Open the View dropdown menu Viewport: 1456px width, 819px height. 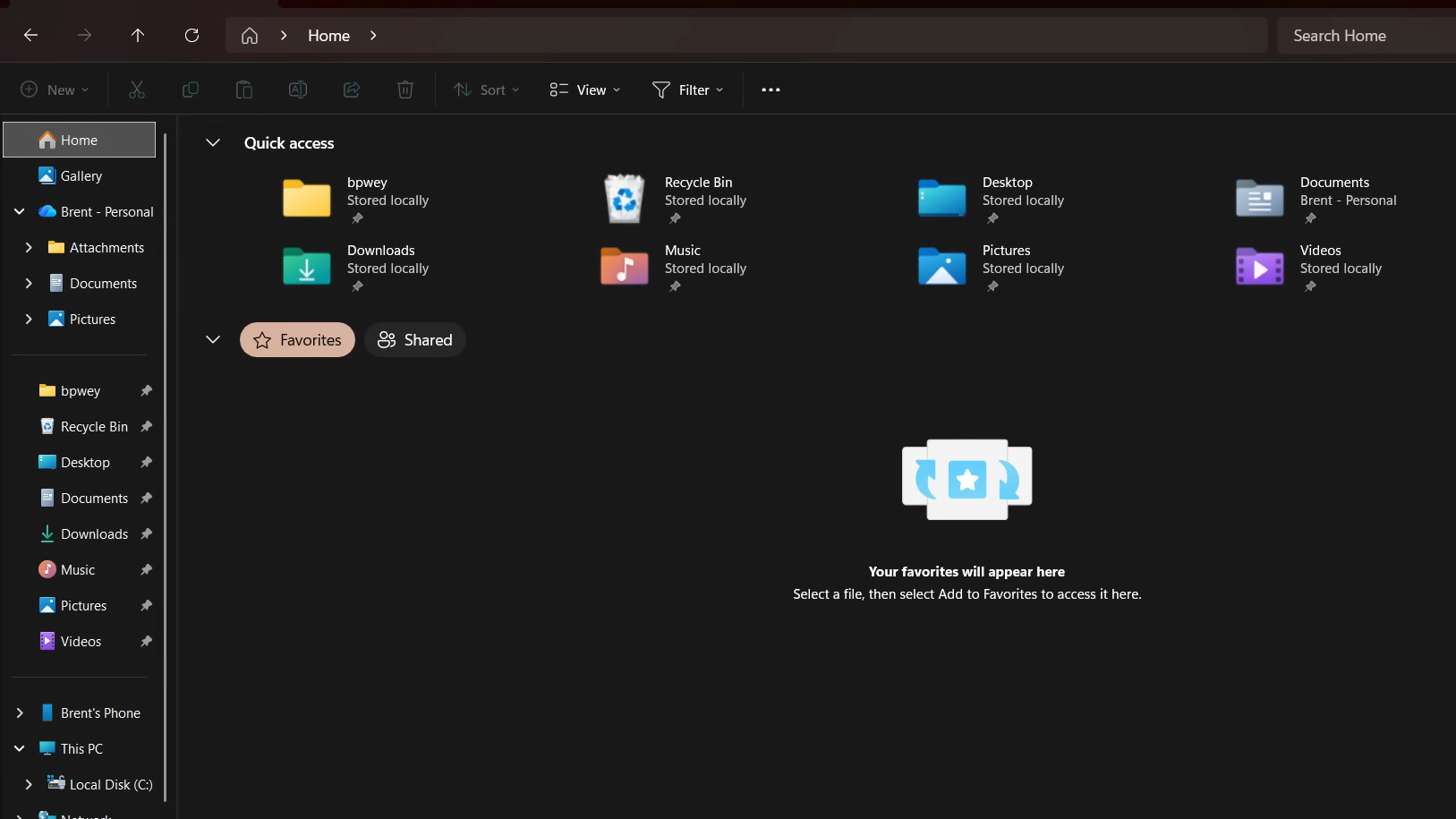pyautogui.click(x=585, y=90)
